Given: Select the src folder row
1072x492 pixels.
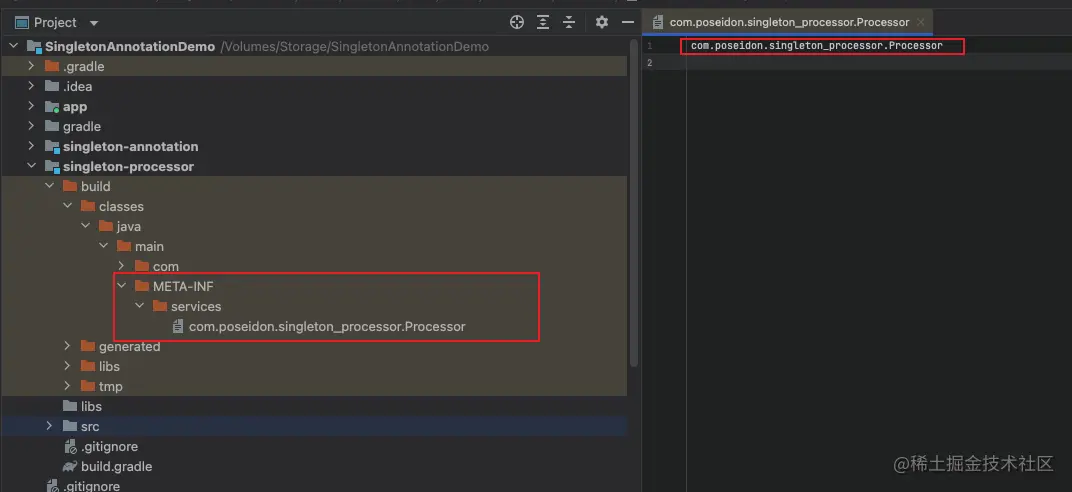Looking at the screenshot, I should coord(314,426).
